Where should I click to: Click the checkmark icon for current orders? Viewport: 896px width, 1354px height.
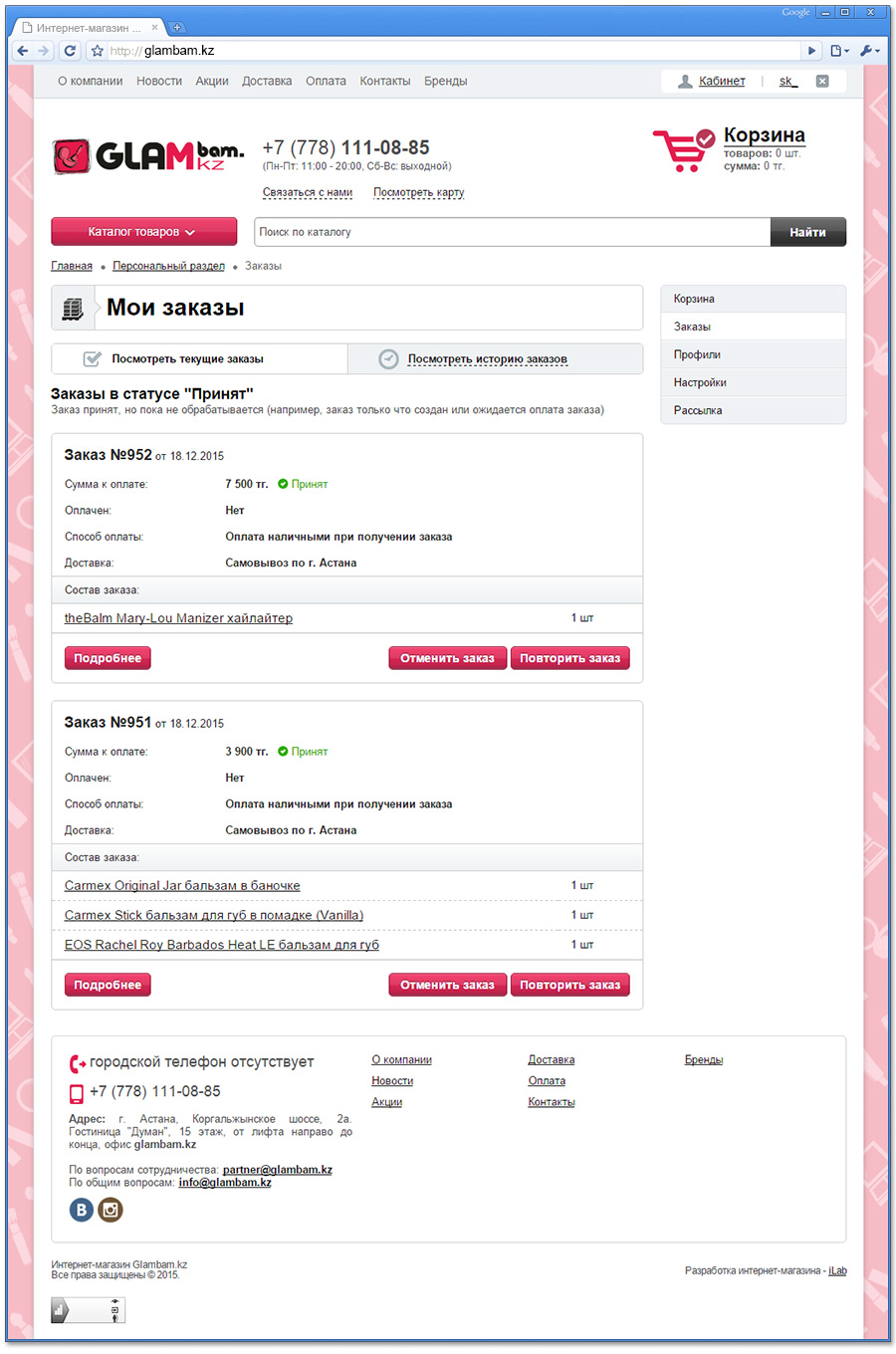93,358
